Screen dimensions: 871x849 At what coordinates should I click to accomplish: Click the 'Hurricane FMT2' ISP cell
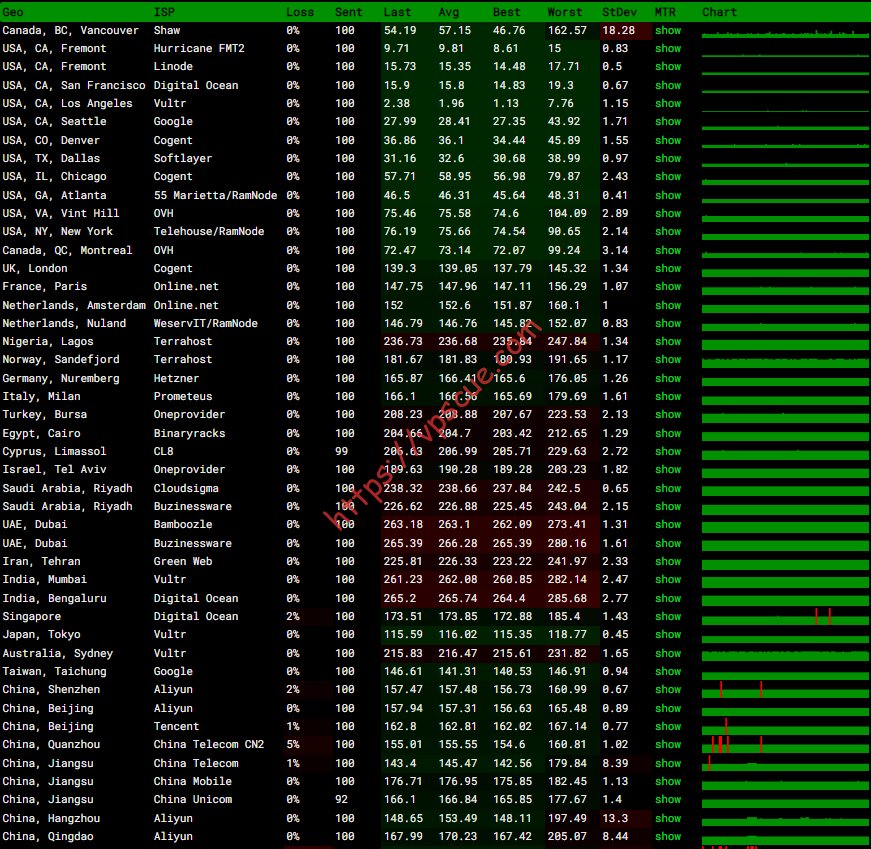click(x=199, y=48)
